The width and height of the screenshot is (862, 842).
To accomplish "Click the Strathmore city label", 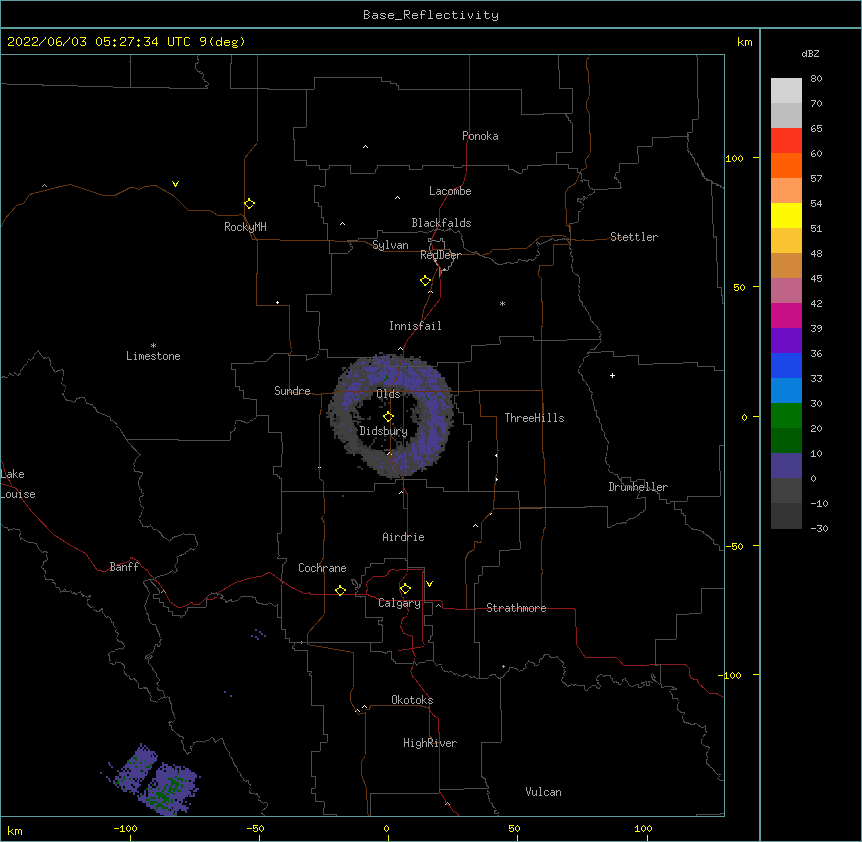I will [516, 608].
